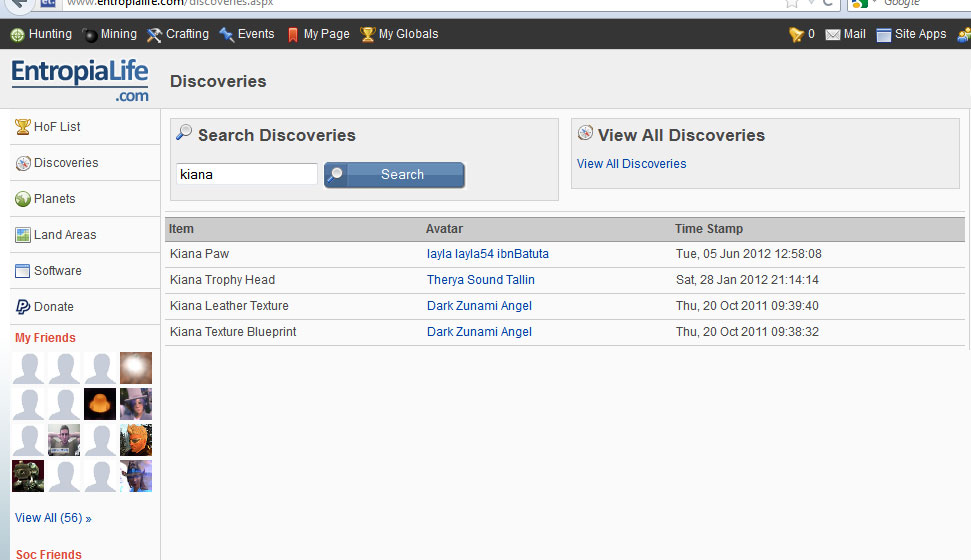Click the Search Discoveries magnifier heading icon

[x=184, y=131]
